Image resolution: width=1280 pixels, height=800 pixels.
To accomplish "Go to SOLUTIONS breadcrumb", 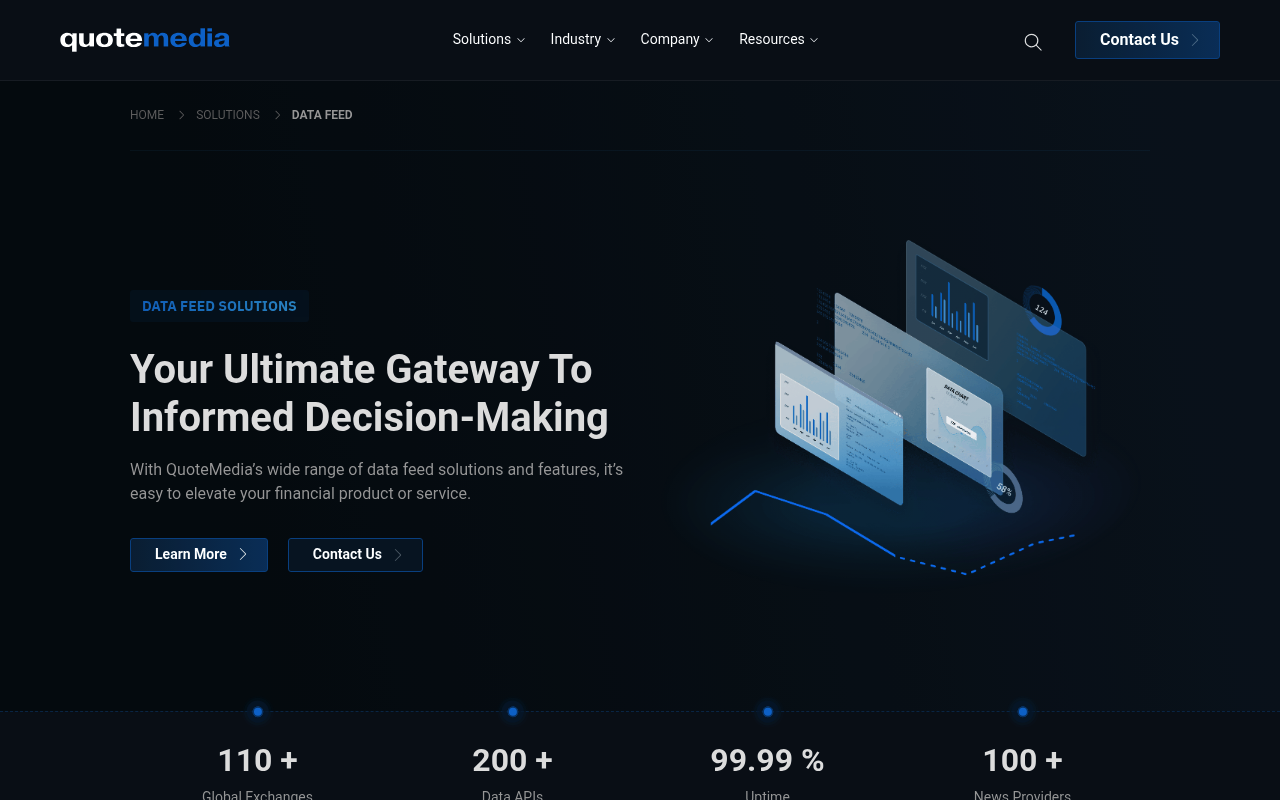I will [x=228, y=115].
